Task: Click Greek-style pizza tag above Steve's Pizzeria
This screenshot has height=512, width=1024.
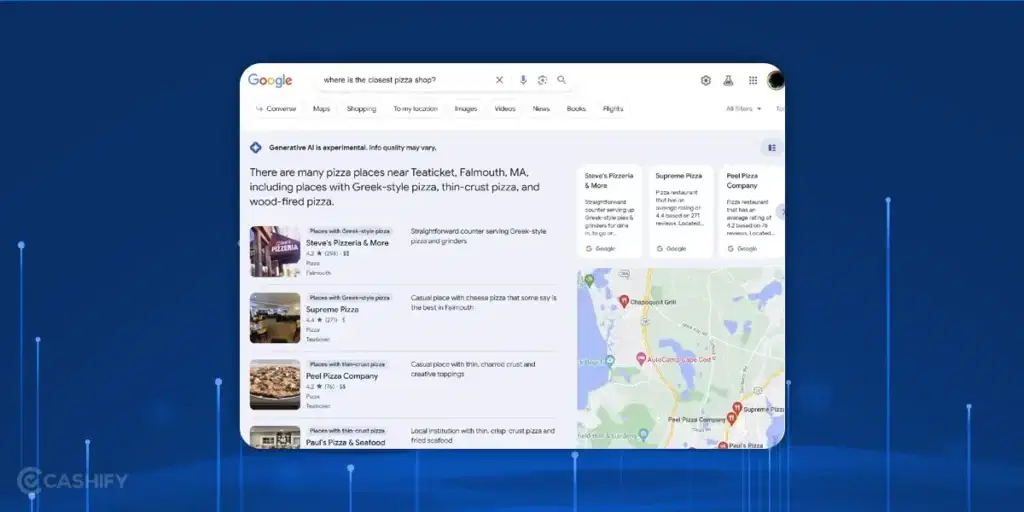Action: tap(349, 231)
